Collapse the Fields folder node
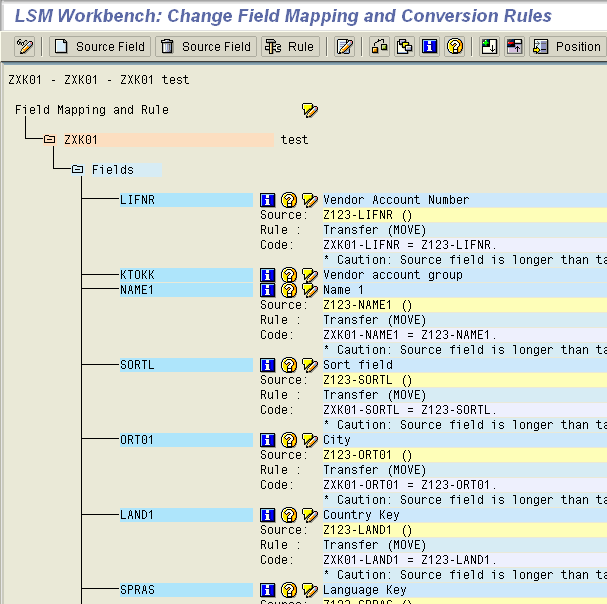The height and width of the screenshot is (604, 607). coord(77,170)
